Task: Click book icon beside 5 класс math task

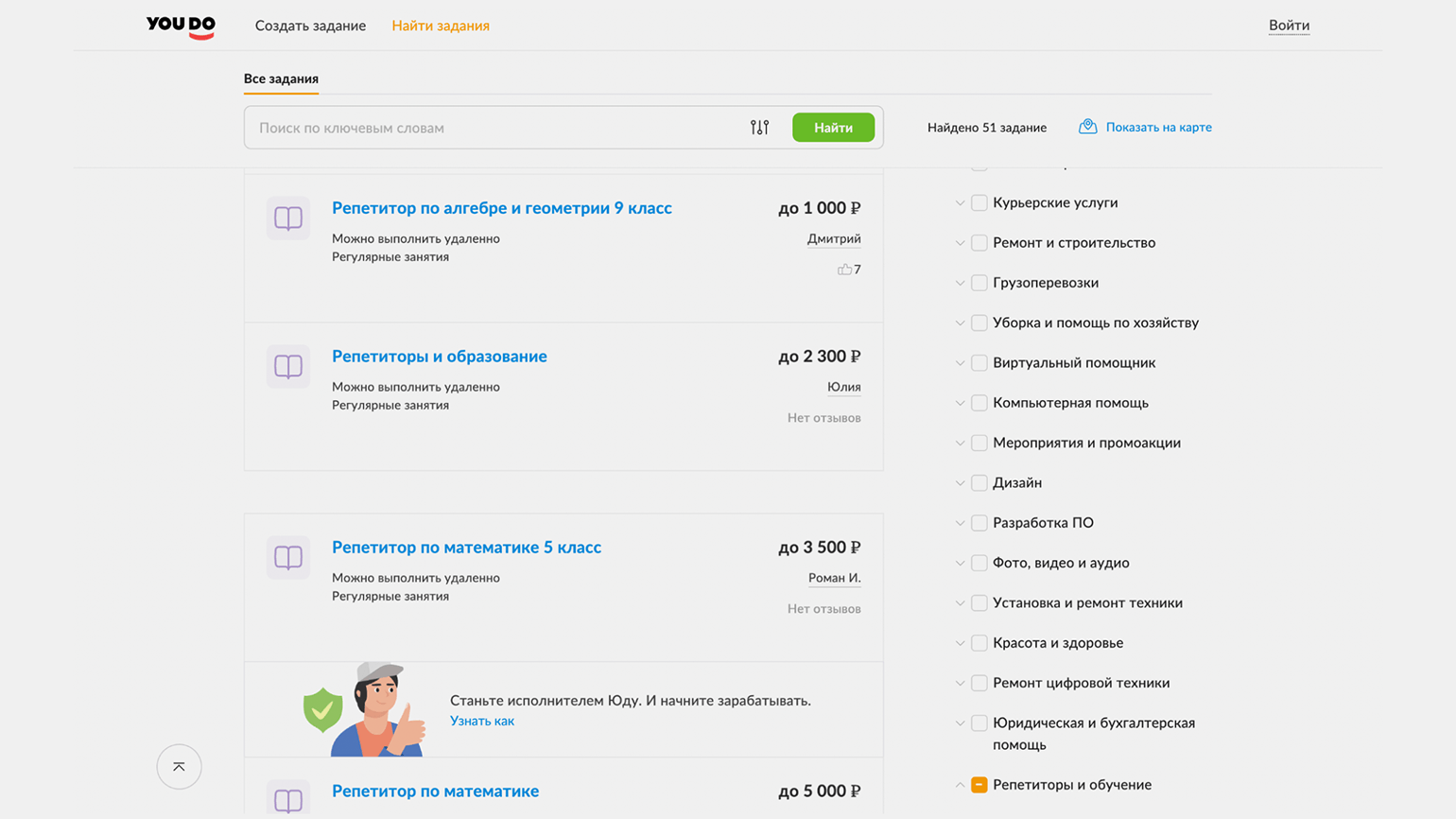Action: click(288, 558)
